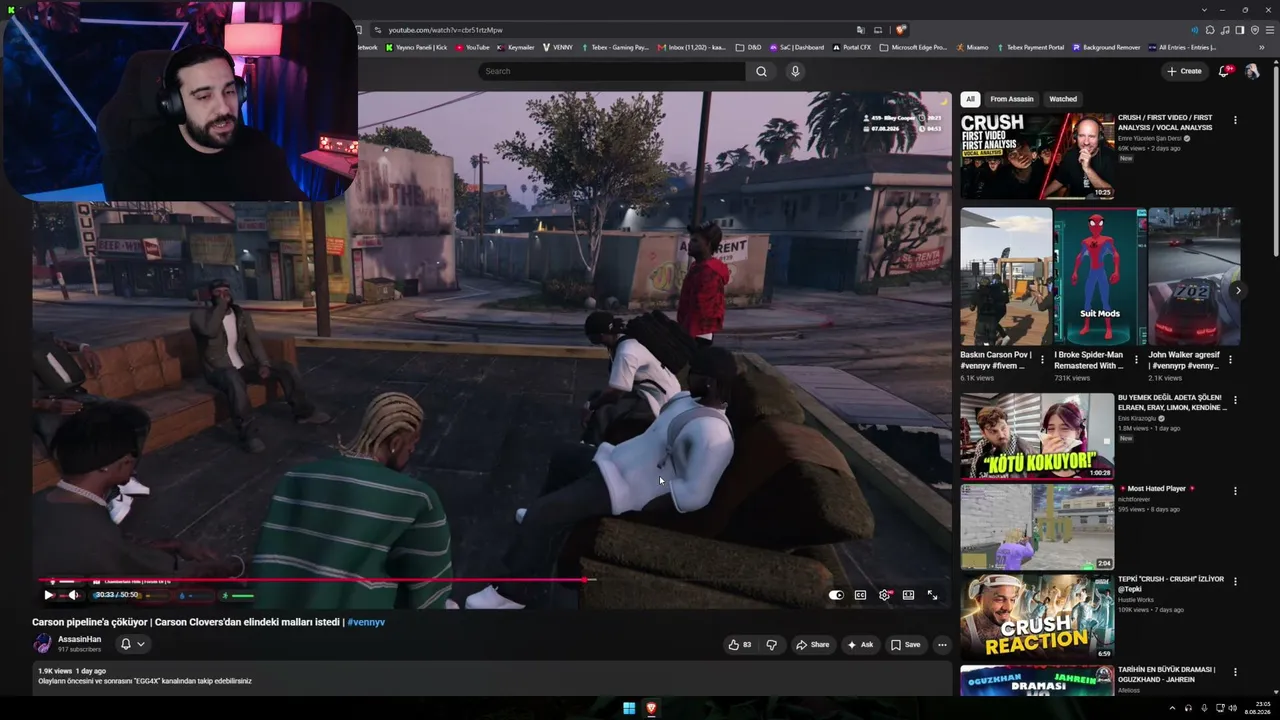The height and width of the screenshot is (720, 1280).
Task: Share this video
Action: tap(812, 645)
